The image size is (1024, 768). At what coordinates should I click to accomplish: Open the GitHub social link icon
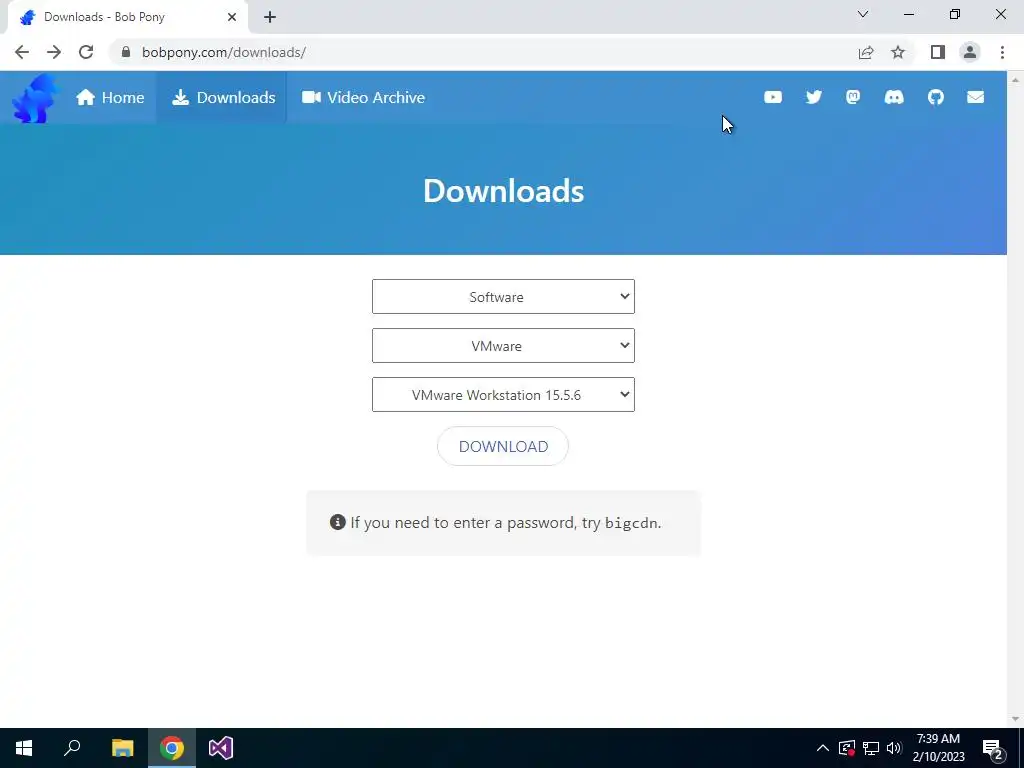(936, 97)
